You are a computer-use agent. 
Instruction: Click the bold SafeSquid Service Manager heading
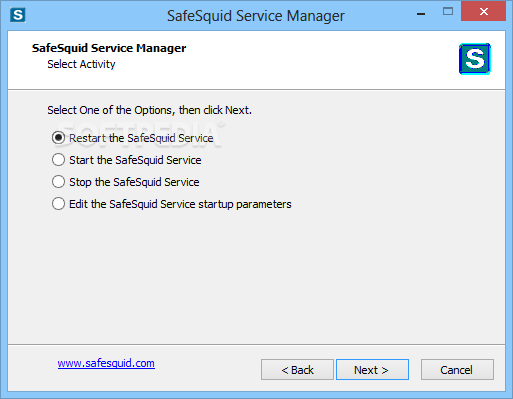click(109, 48)
